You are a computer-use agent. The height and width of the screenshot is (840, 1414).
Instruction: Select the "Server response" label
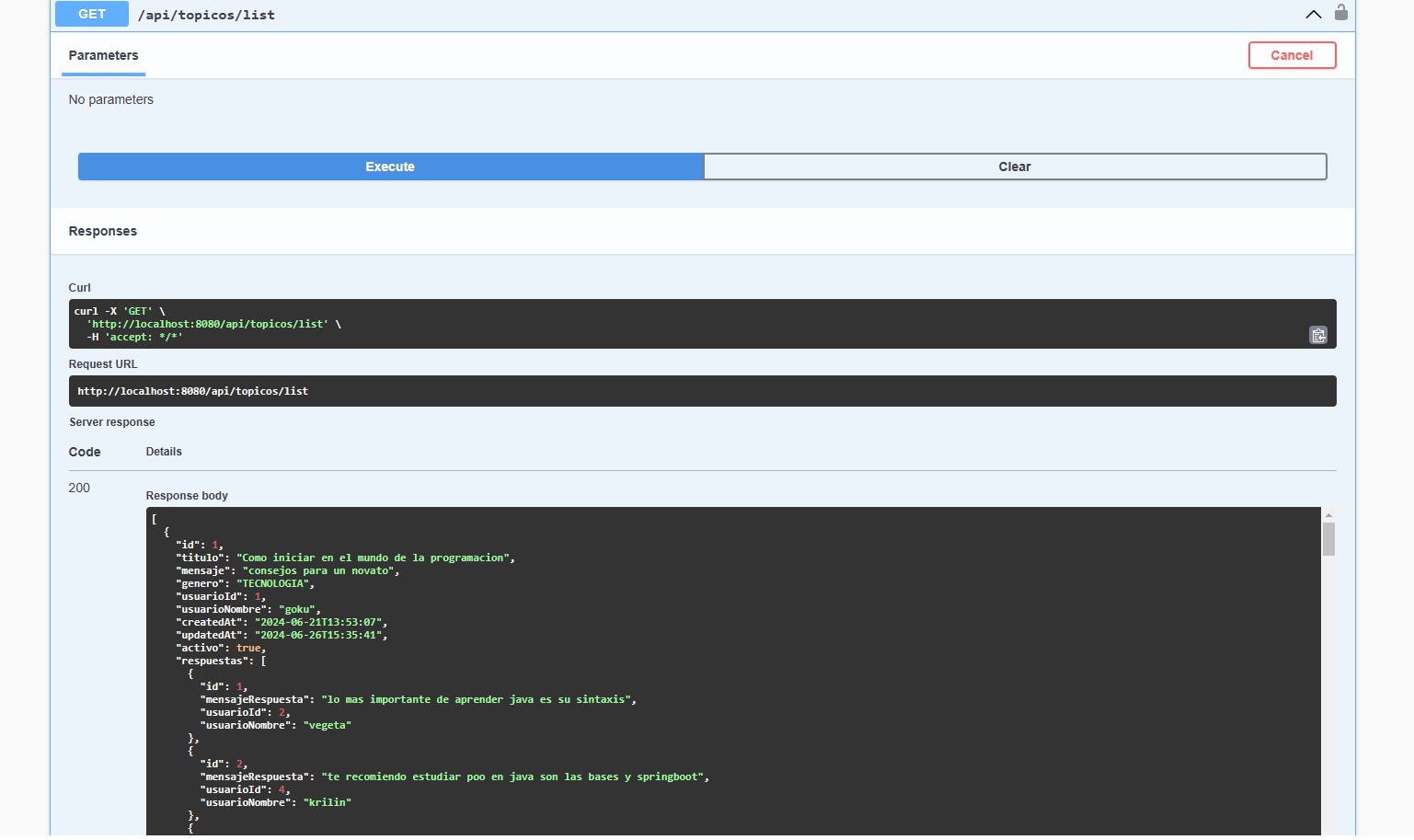click(112, 422)
